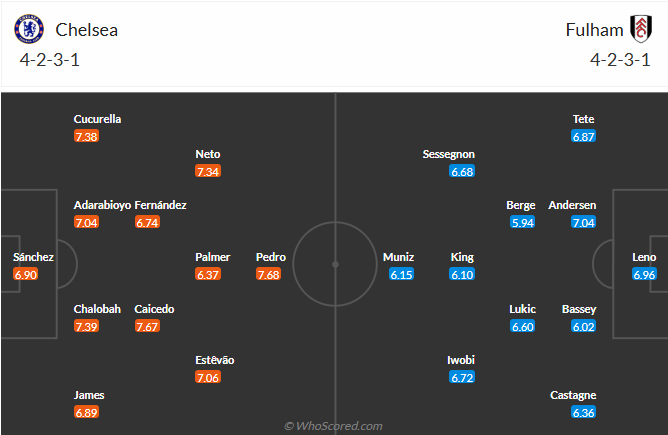Select Fulham team name heading

593,30
